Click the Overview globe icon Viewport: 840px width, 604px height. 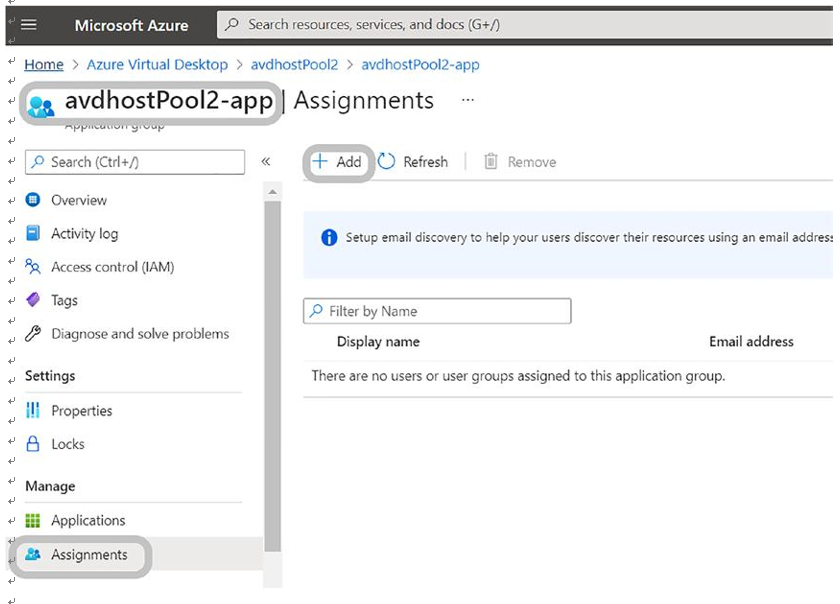(x=33, y=200)
